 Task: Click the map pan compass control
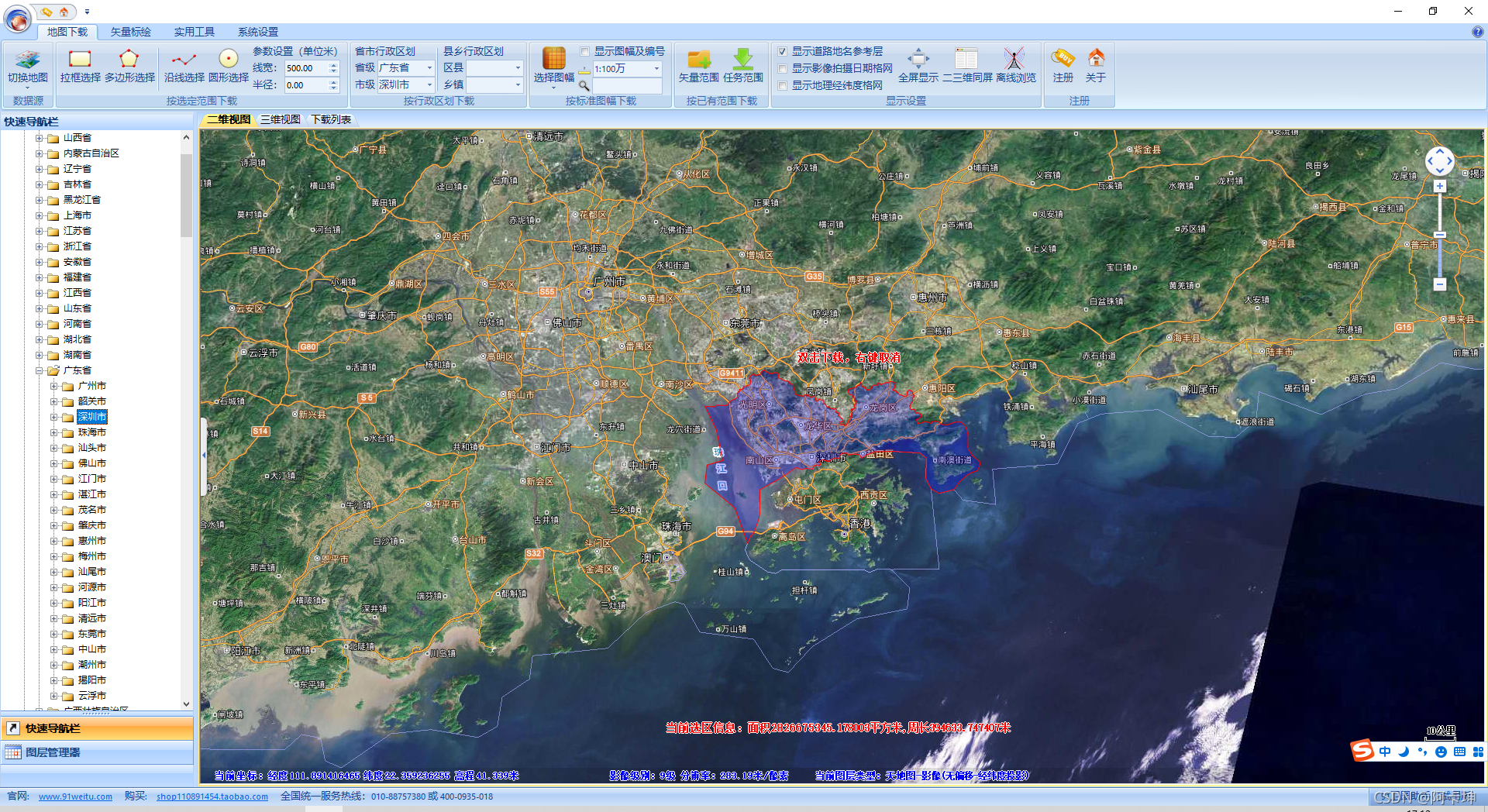pos(1439,161)
